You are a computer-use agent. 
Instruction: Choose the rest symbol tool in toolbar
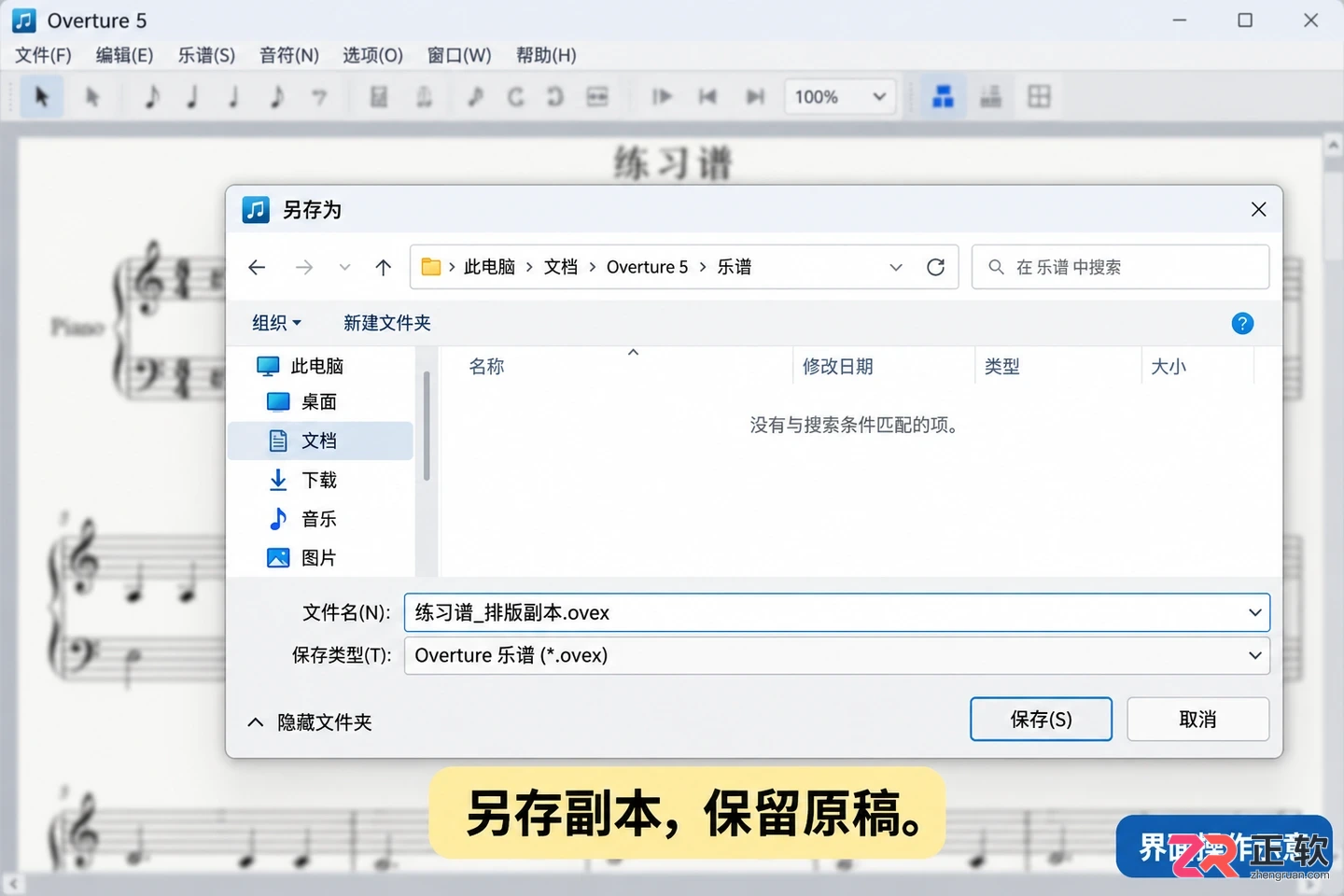tap(319, 96)
